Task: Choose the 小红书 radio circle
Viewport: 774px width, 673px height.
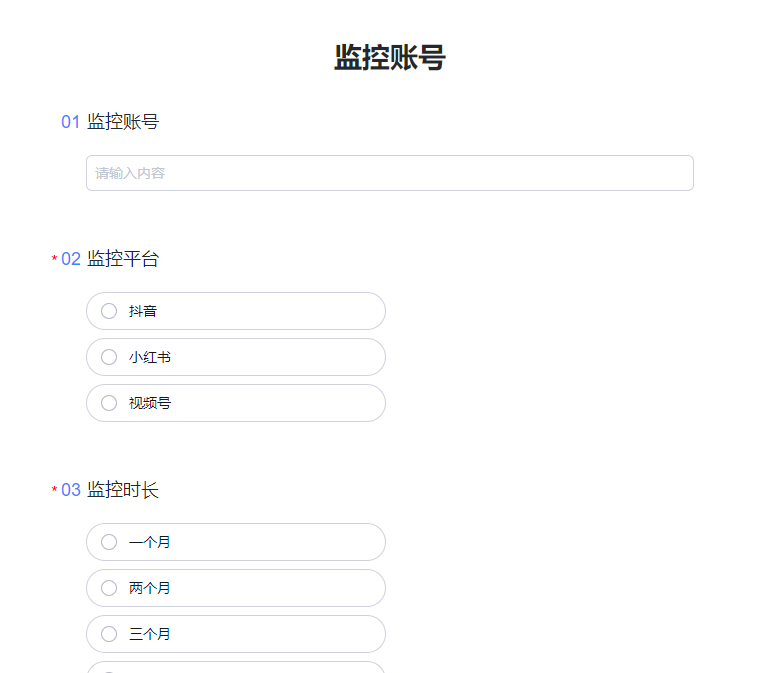Action: (x=109, y=357)
